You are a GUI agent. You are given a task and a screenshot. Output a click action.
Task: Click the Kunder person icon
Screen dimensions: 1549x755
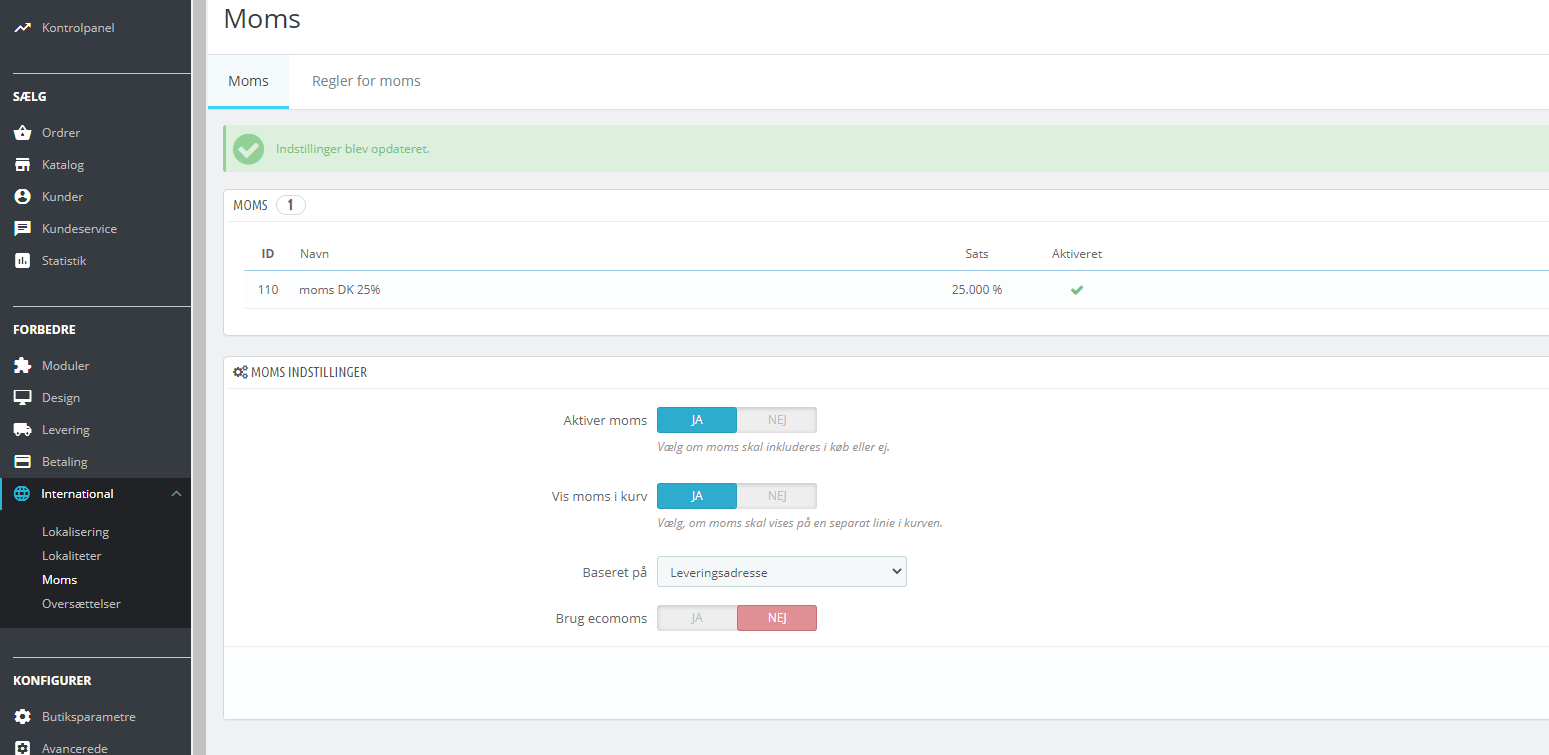22,197
